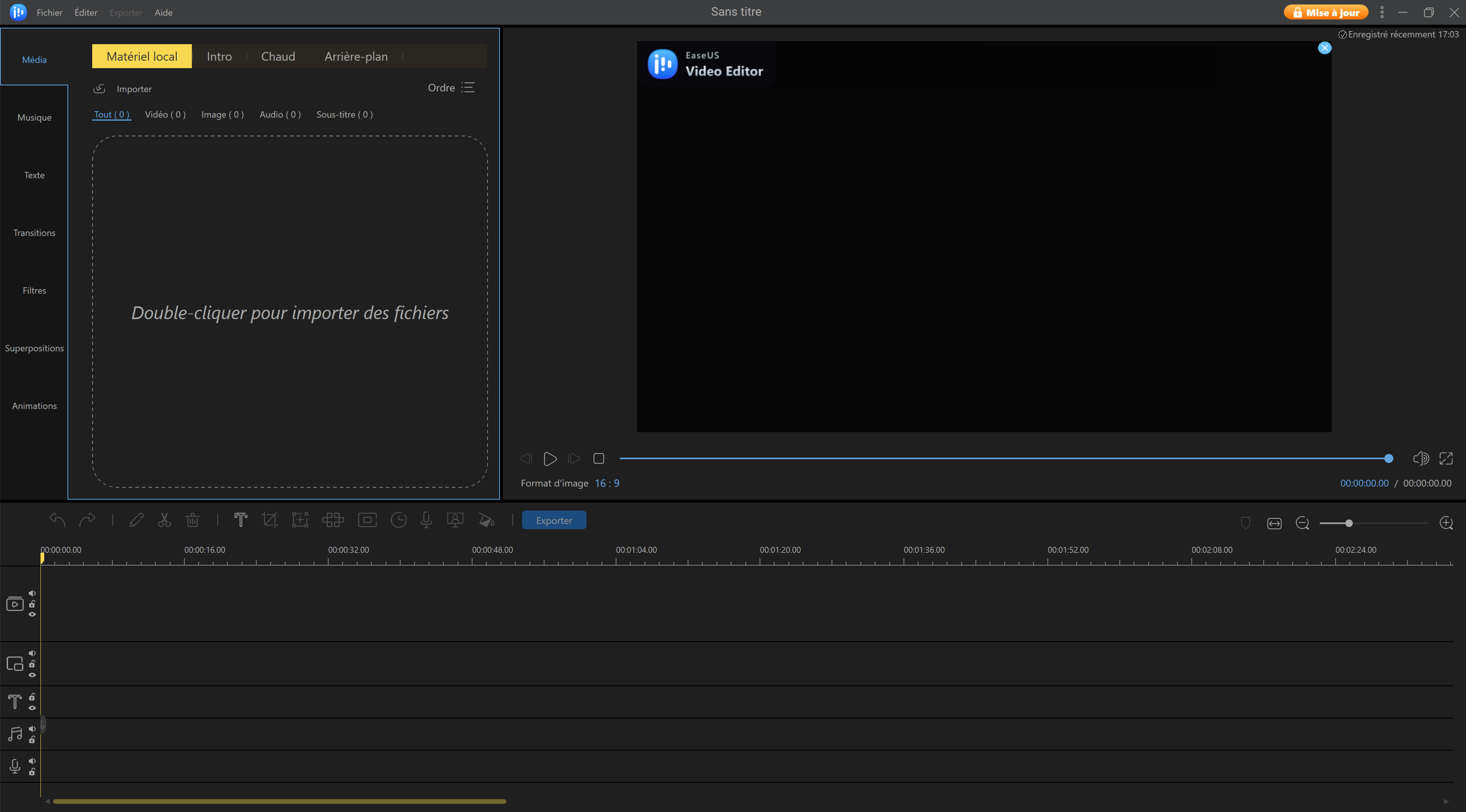Click the Ordre list sort icon
This screenshot has width=1466, height=812.
point(468,88)
